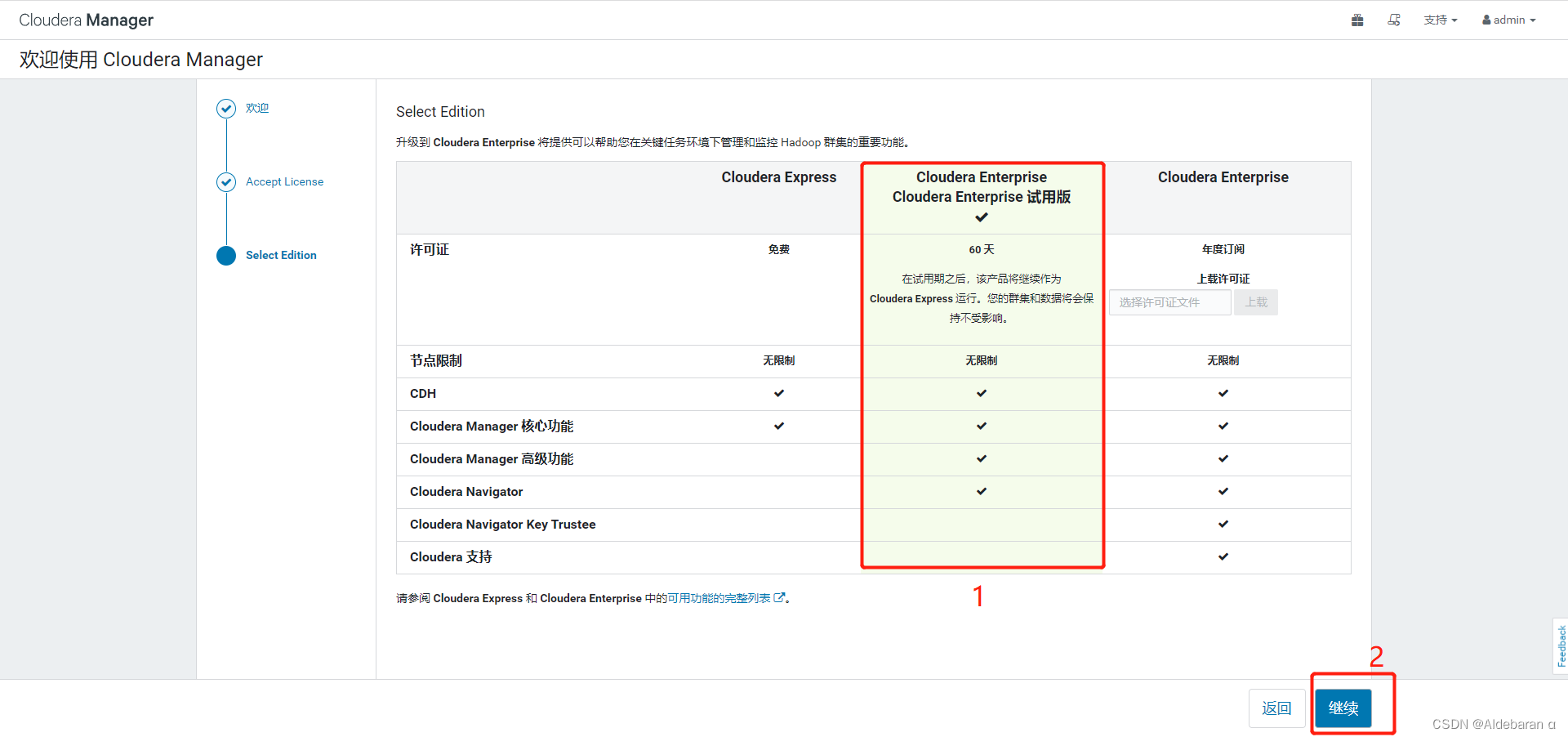The height and width of the screenshot is (737, 1568).
Task: Click 无限制 in trial edition column
Action: coord(982,360)
